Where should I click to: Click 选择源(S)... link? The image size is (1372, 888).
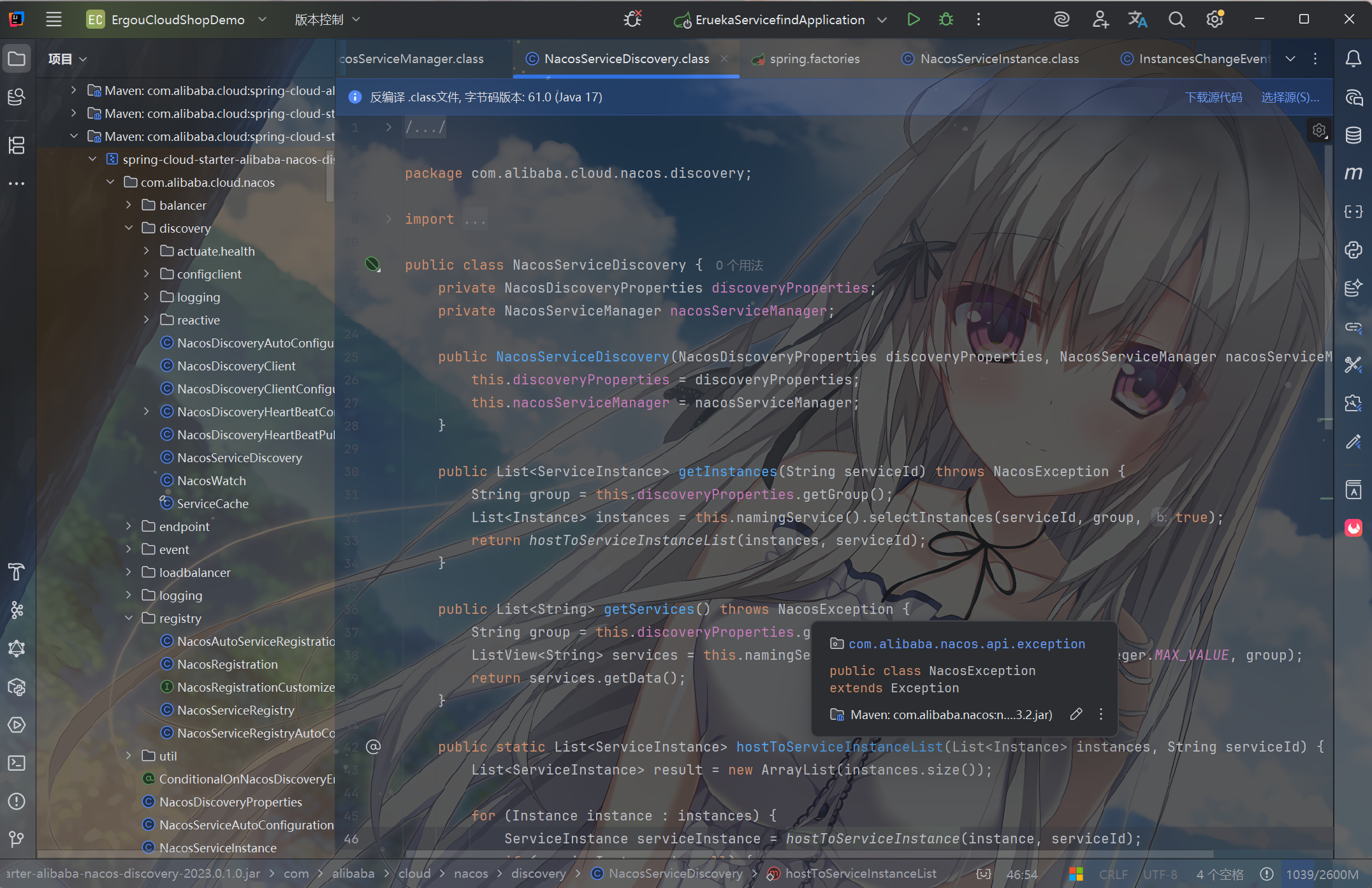tap(1290, 97)
